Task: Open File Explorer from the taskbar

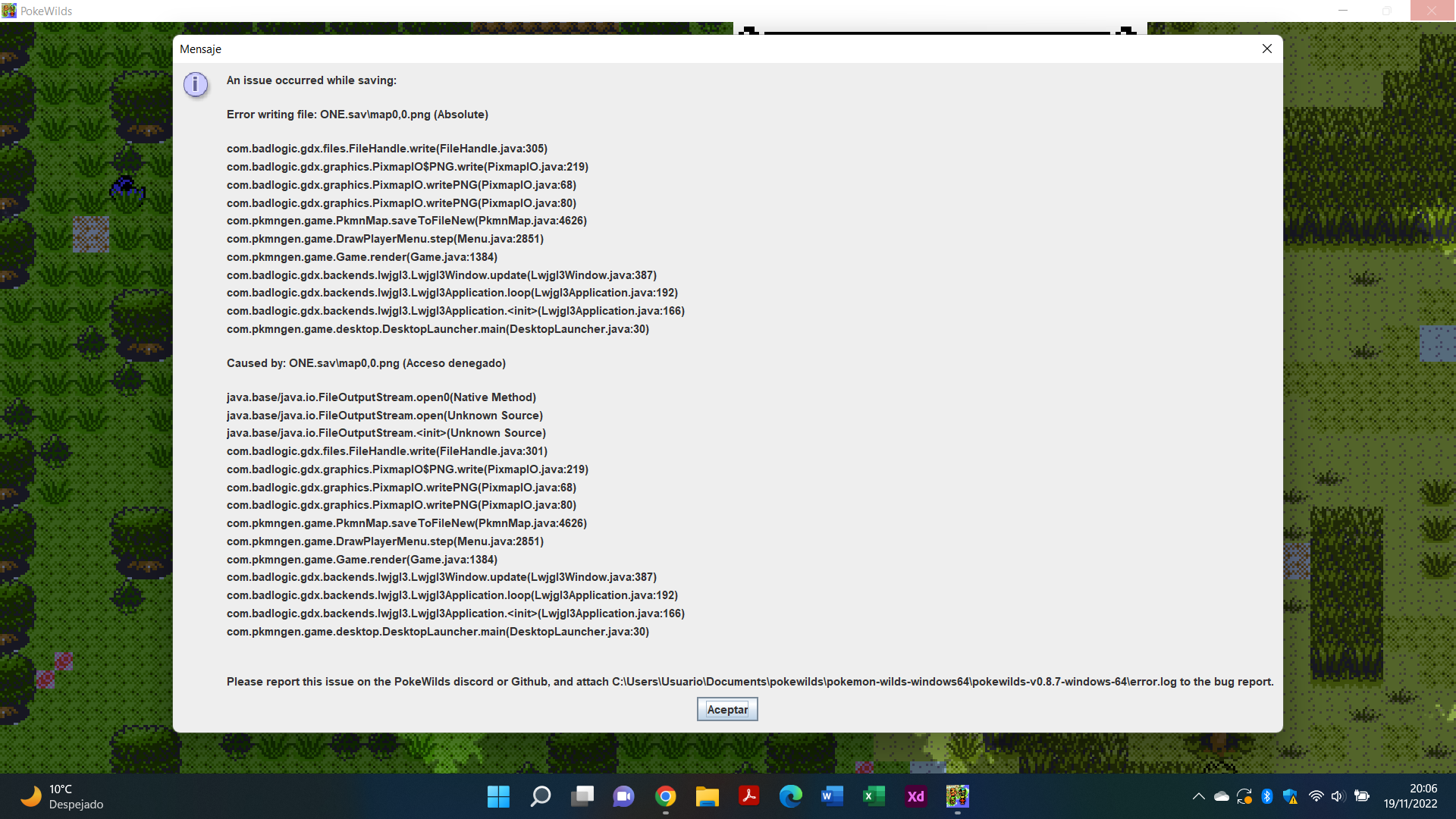Action: pos(708,796)
